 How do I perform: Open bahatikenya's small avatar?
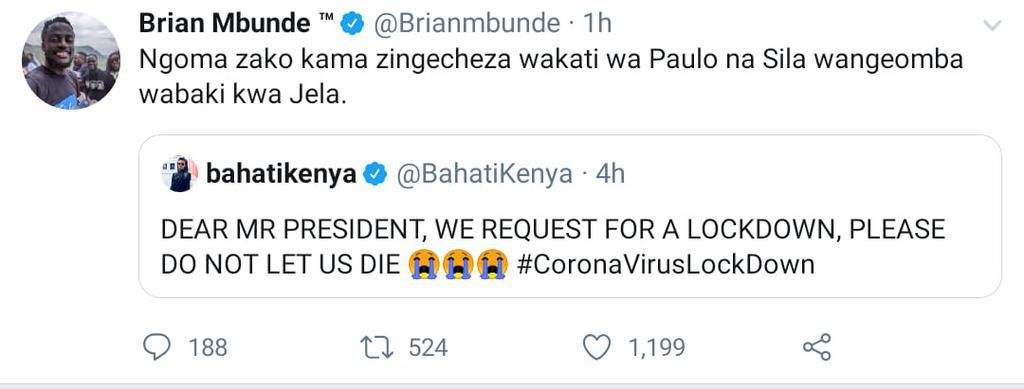[x=180, y=174]
